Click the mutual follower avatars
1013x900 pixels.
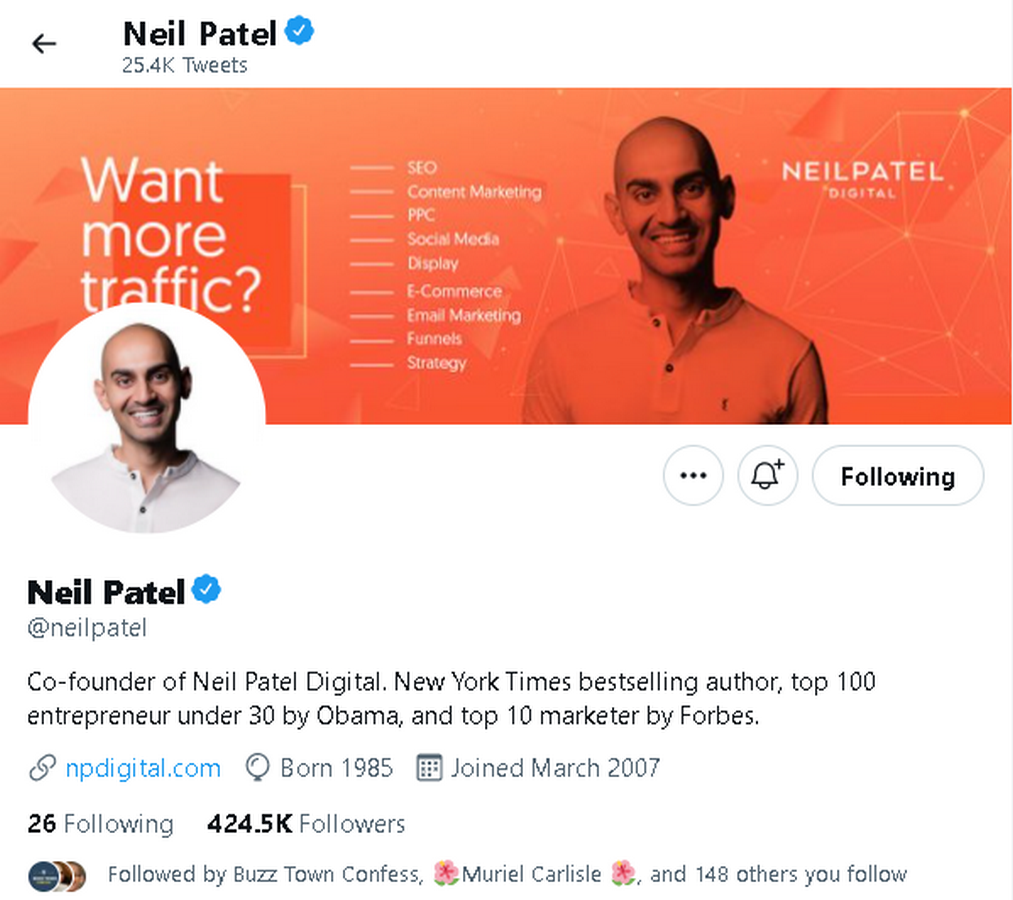click(57, 876)
